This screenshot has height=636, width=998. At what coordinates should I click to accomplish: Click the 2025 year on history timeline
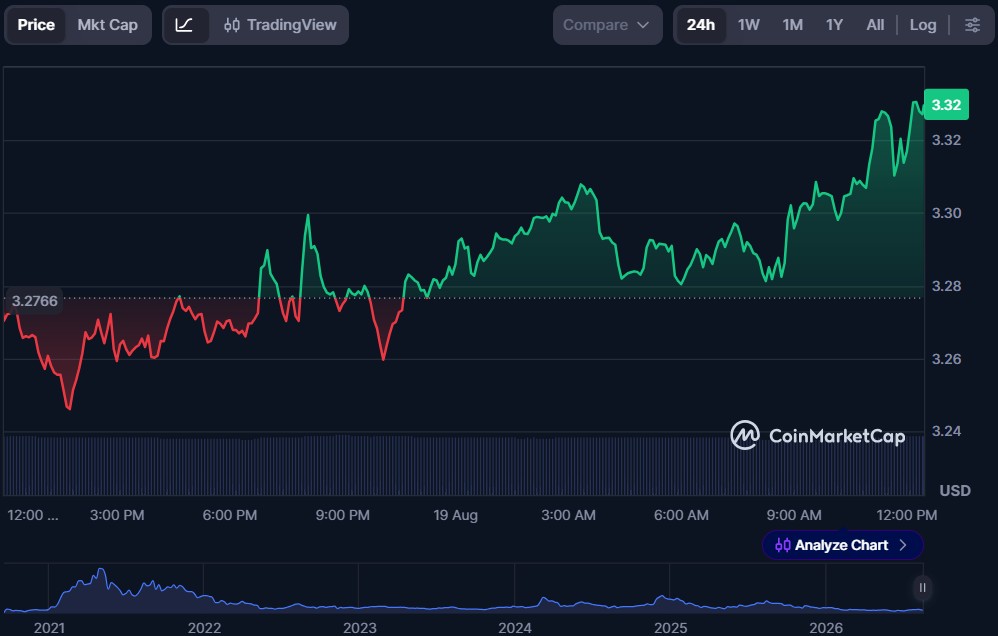click(x=670, y=628)
